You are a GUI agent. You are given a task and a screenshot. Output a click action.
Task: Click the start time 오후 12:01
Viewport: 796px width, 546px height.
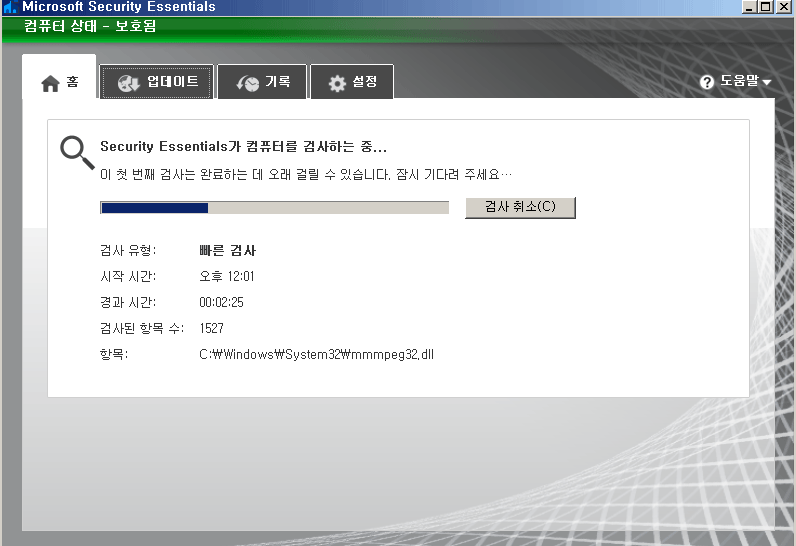pos(226,276)
